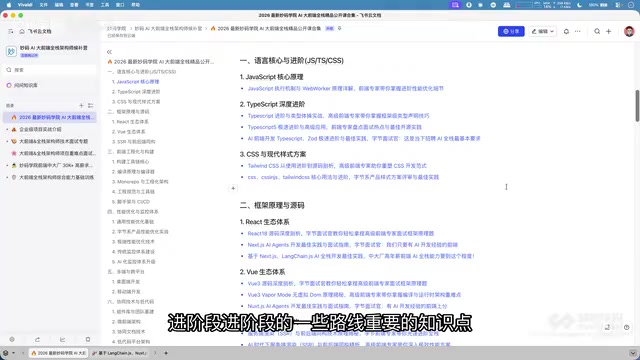Click the settings icon at sidebar bottom
Image resolution: width=640 pixels, height=360 pixels.
coord(12,339)
